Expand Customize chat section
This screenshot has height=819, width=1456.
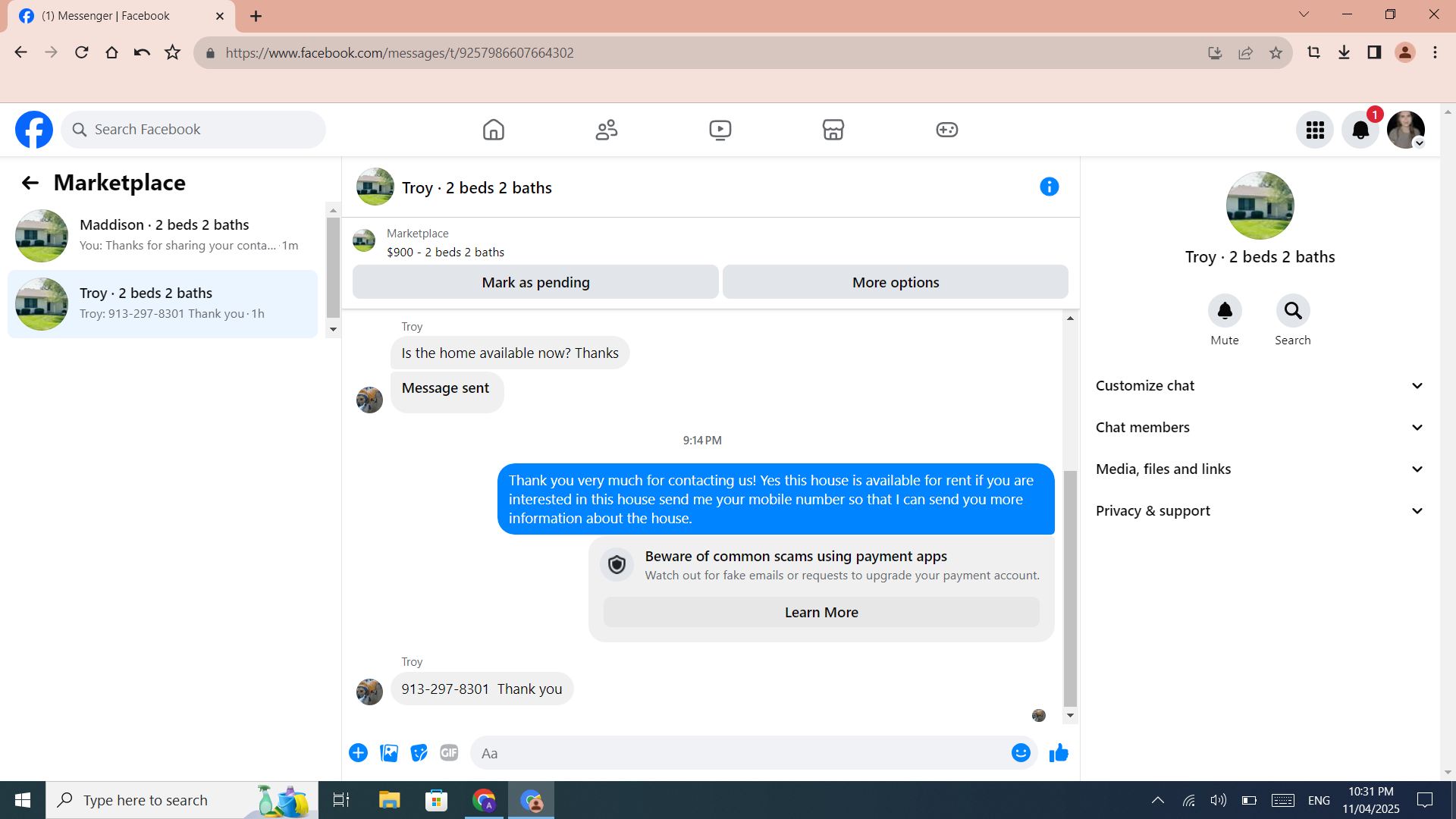[1260, 386]
